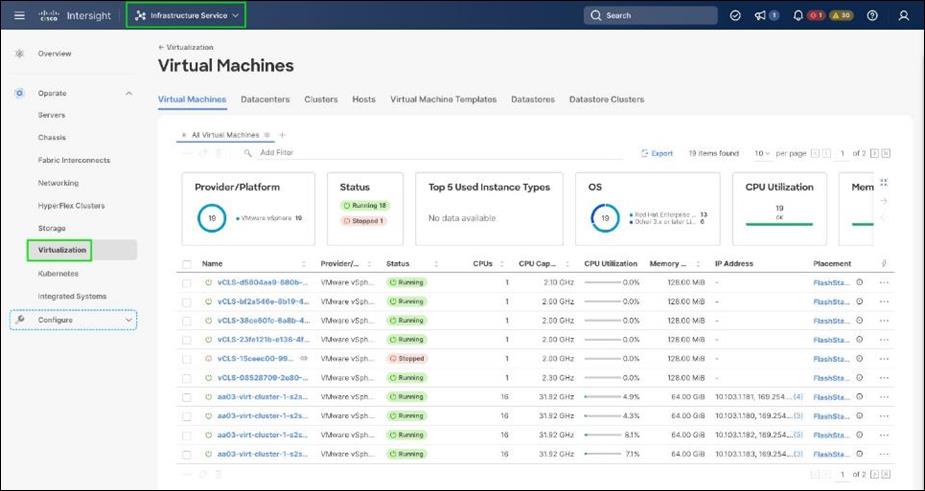Viewport: 925px width, 491px height.
Task: Check the box for vCLS-23fe121b row
Action: click(x=186, y=340)
